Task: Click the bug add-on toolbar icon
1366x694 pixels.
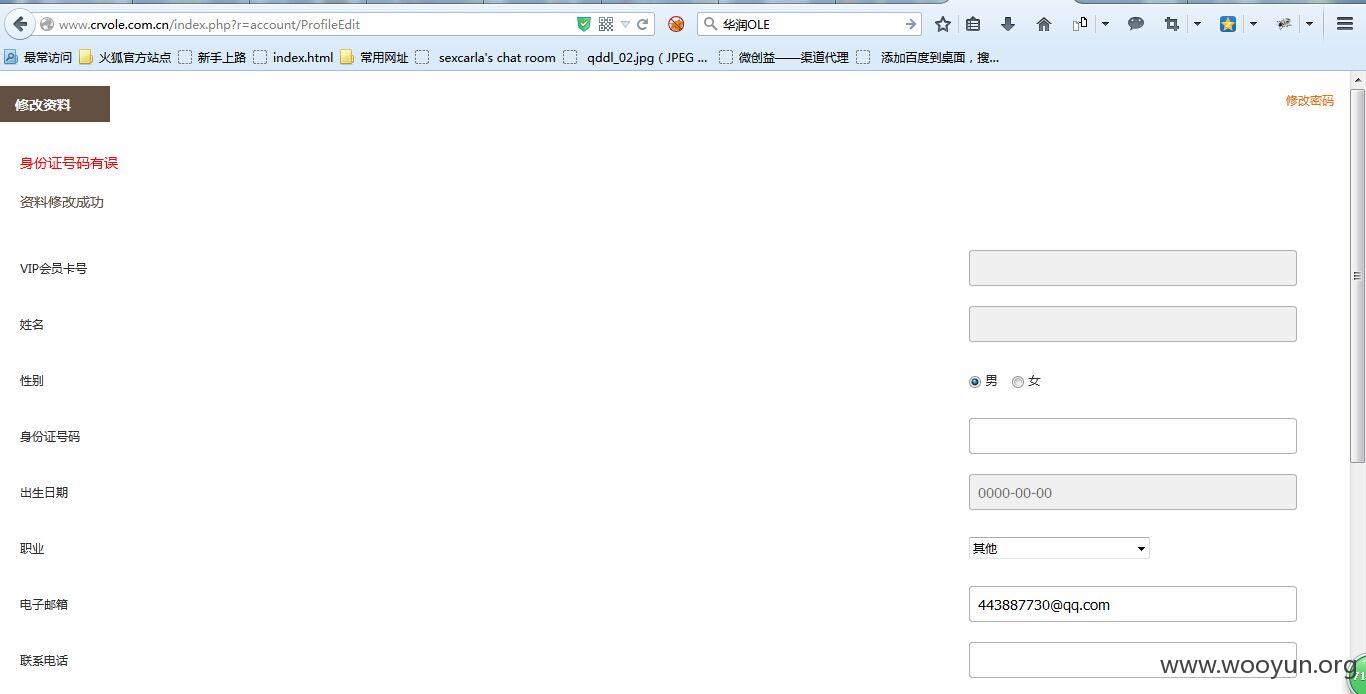Action: [1284, 24]
